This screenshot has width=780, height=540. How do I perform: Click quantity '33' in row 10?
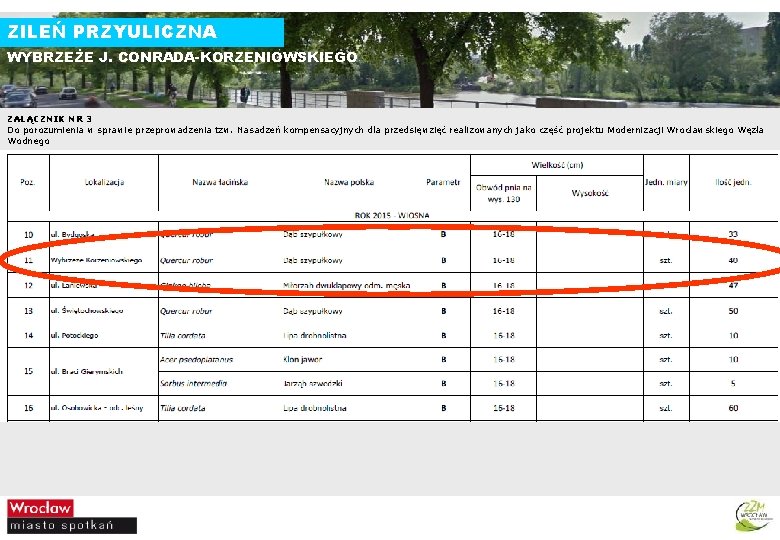[733, 234]
